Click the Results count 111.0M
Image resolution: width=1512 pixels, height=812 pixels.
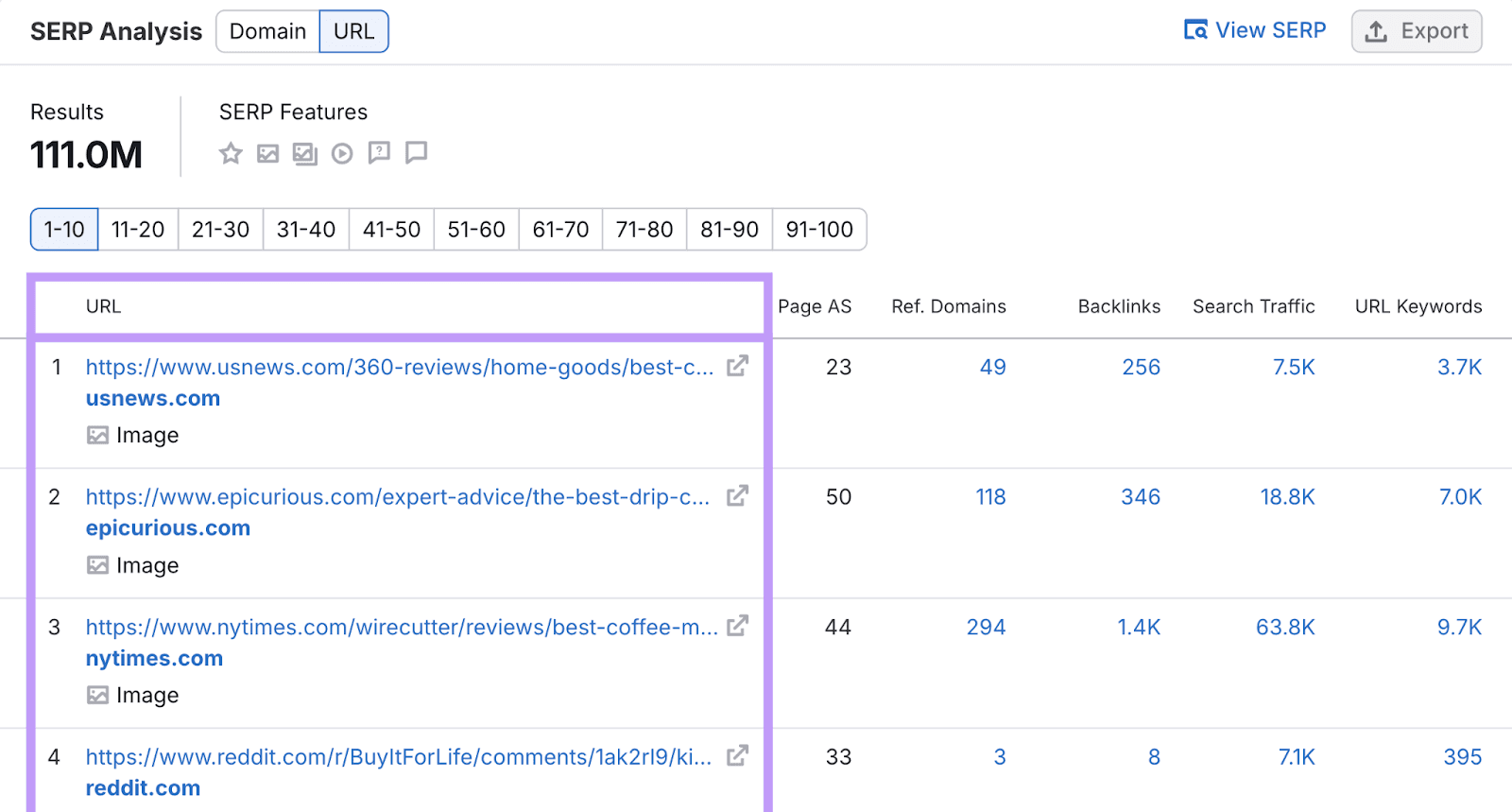click(x=86, y=154)
